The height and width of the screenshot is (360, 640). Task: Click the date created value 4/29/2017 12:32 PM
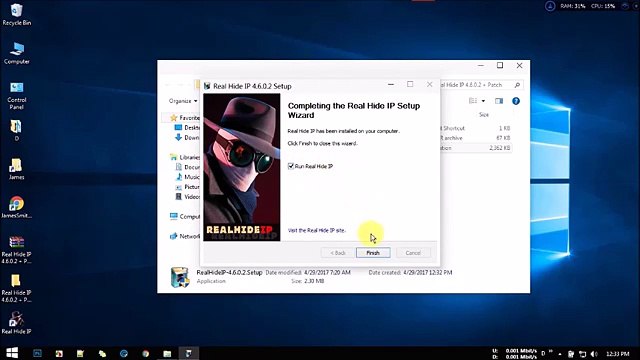(x=428, y=272)
